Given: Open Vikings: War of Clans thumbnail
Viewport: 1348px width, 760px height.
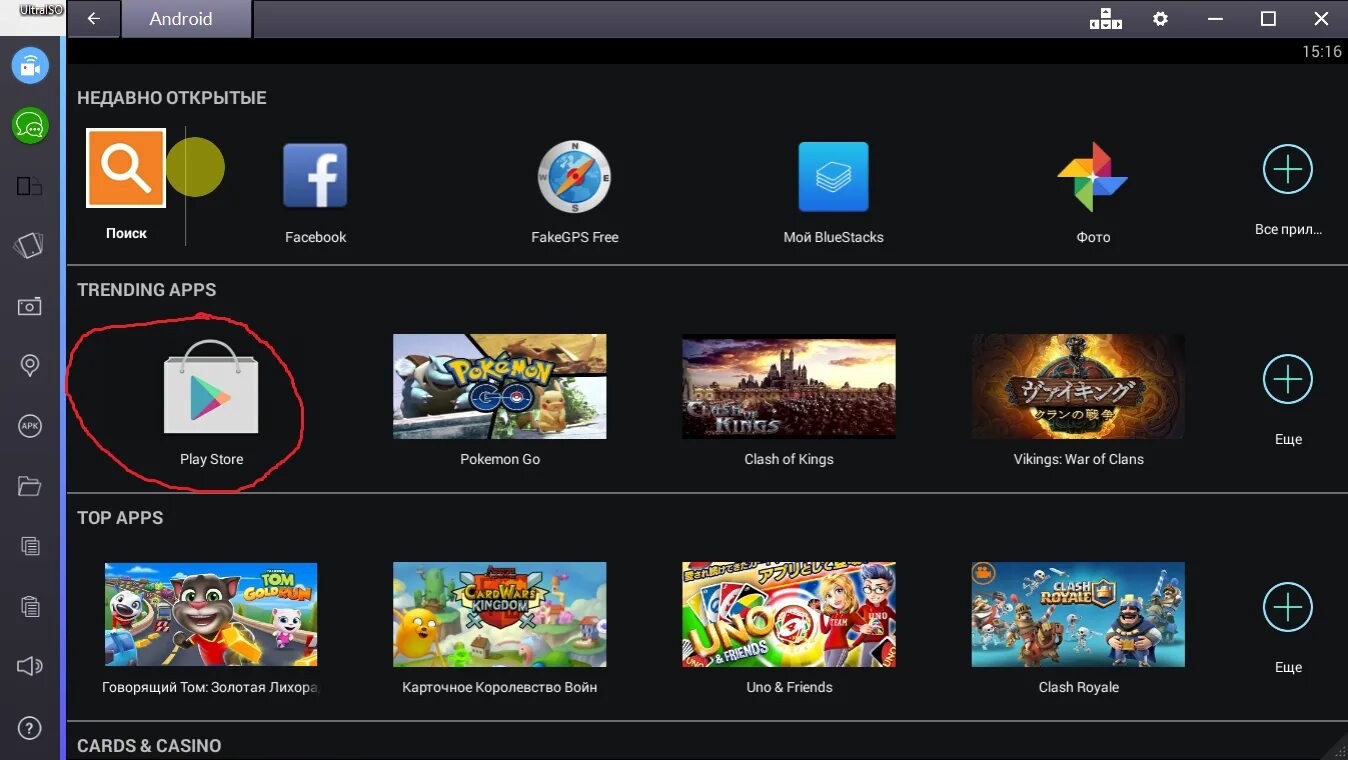Looking at the screenshot, I should point(1078,386).
